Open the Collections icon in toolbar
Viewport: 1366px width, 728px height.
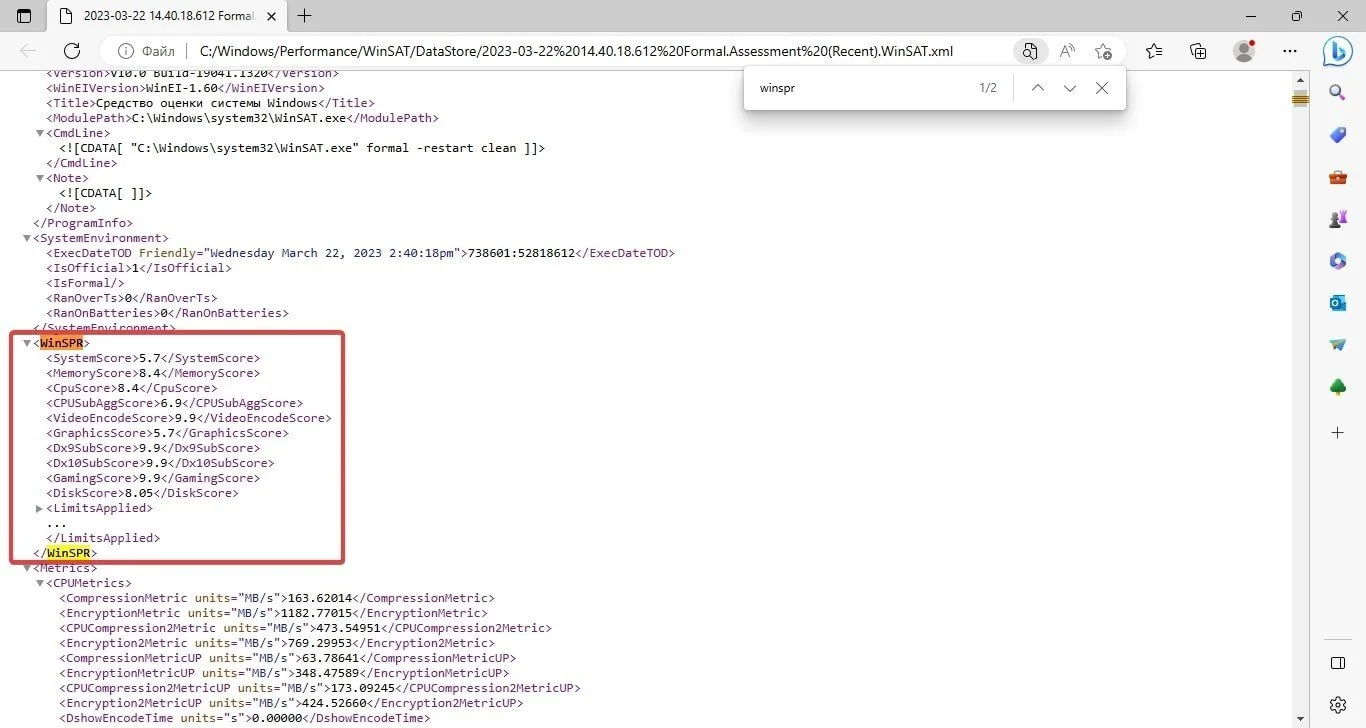(x=1198, y=51)
